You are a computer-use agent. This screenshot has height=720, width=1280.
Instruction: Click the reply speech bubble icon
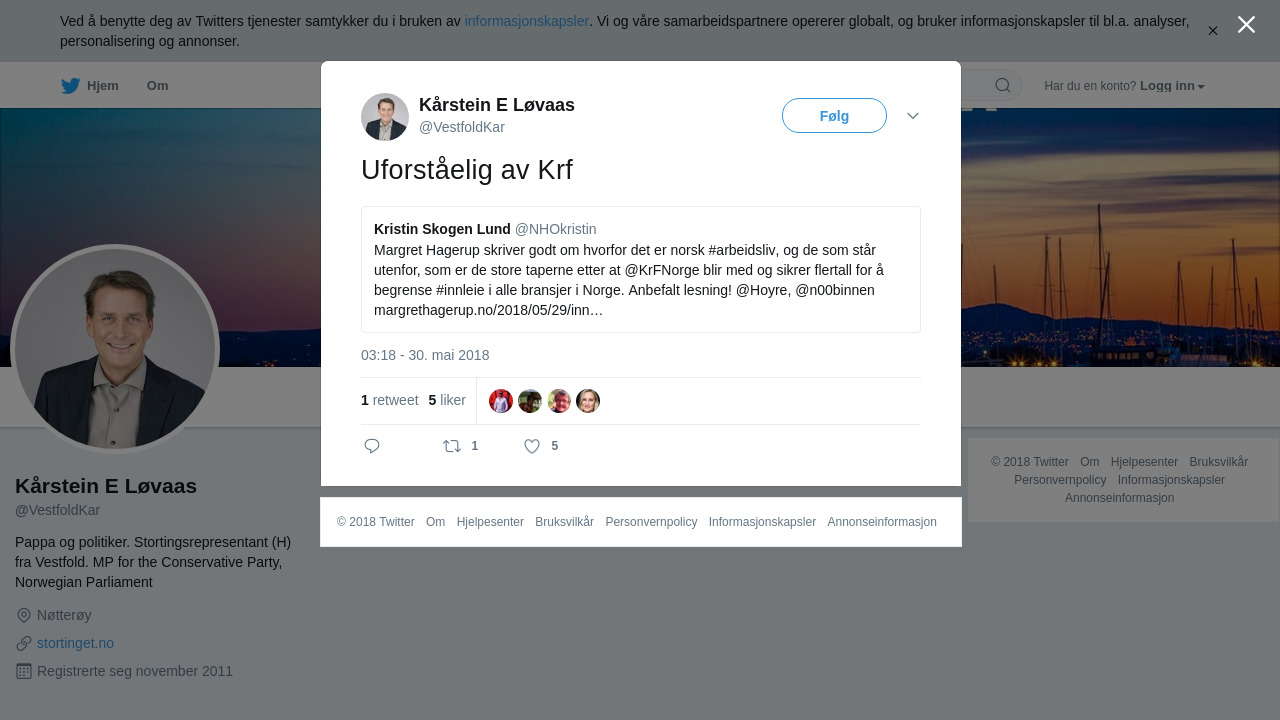[372, 446]
